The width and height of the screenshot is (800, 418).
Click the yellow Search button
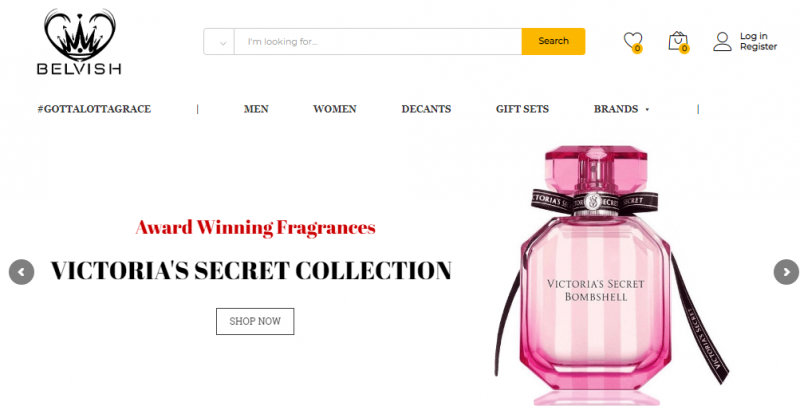[553, 41]
